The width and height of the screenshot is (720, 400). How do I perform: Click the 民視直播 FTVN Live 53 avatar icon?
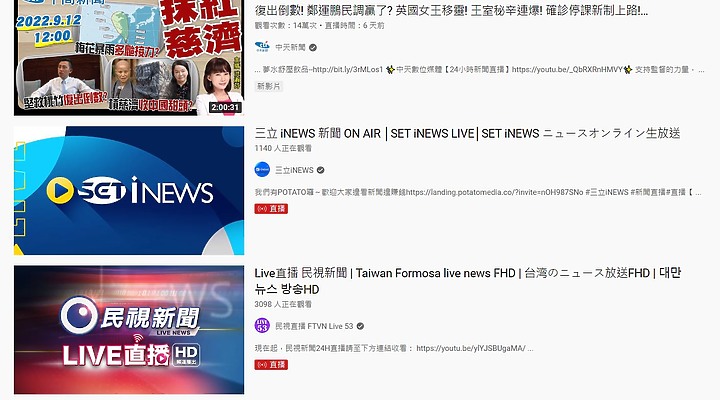pos(262,326)
